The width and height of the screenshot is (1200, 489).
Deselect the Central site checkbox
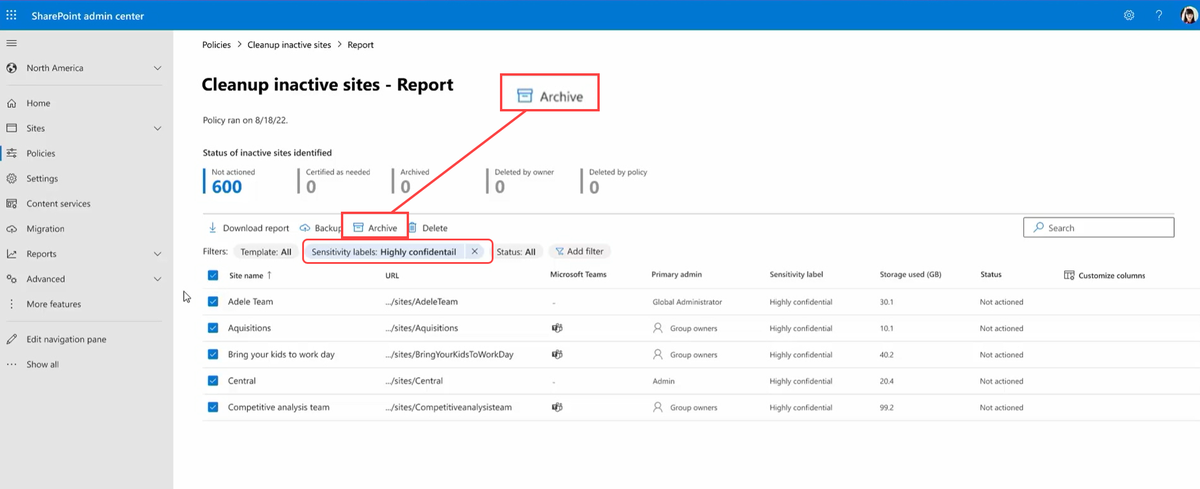213,381
